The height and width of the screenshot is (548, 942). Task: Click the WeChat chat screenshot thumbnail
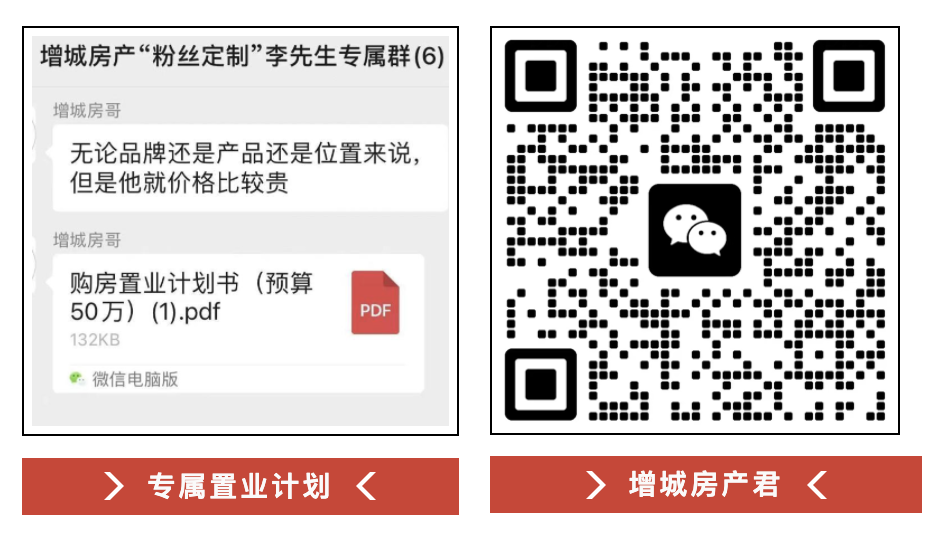click(240, 231)
